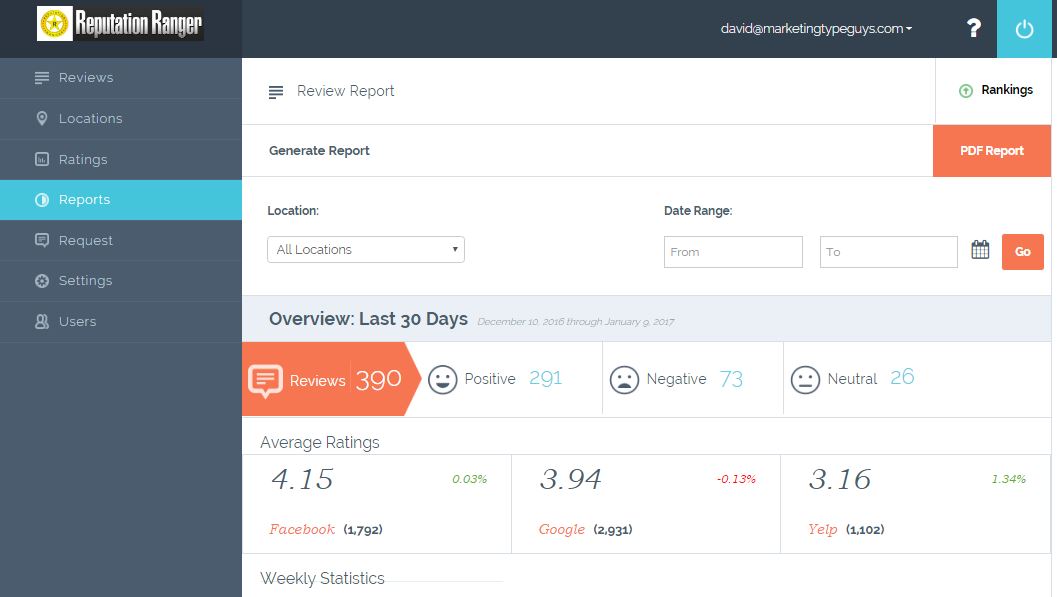The image size is (1057, 597).
Task: Open the Ratings section
Action: pos(121,160)
